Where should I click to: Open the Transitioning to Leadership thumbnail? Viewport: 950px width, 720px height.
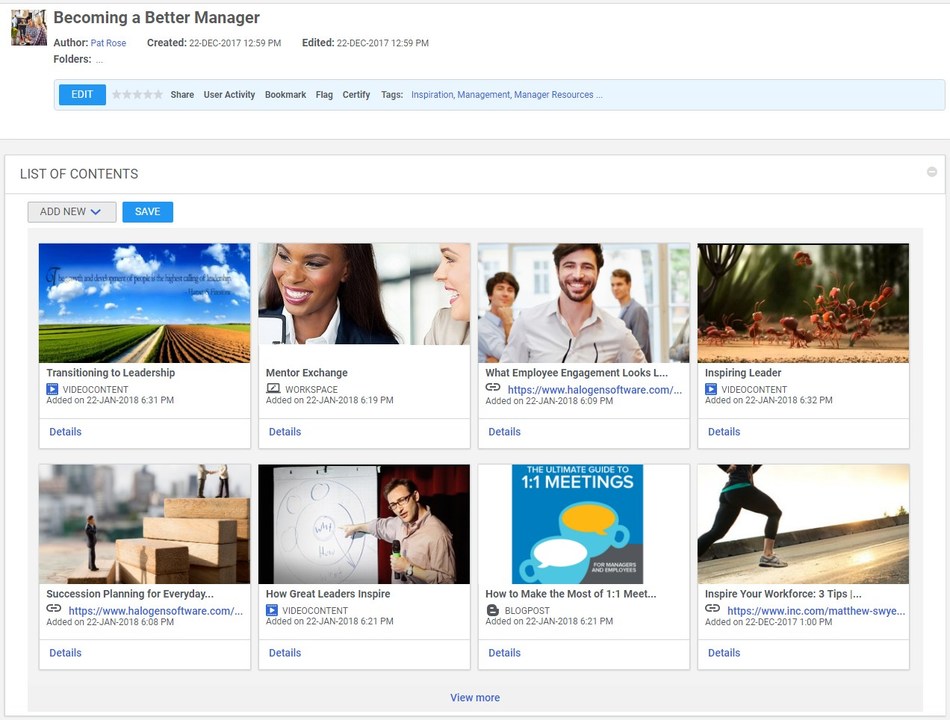(144, 303)
